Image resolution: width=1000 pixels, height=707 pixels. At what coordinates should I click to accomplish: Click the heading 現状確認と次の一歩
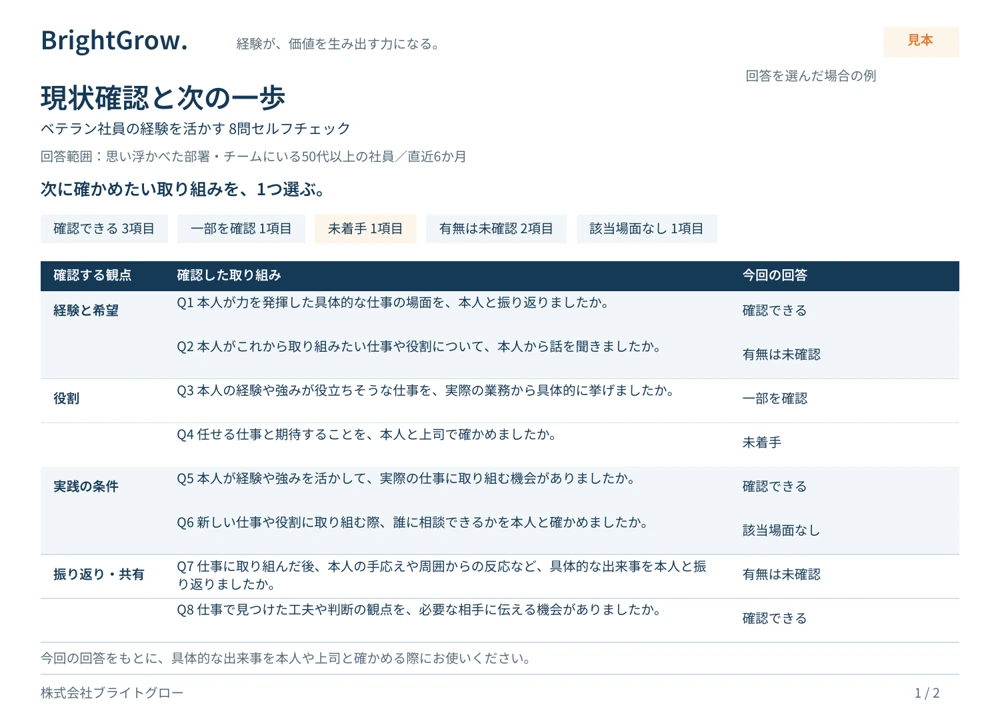click(x=163, y=98)
